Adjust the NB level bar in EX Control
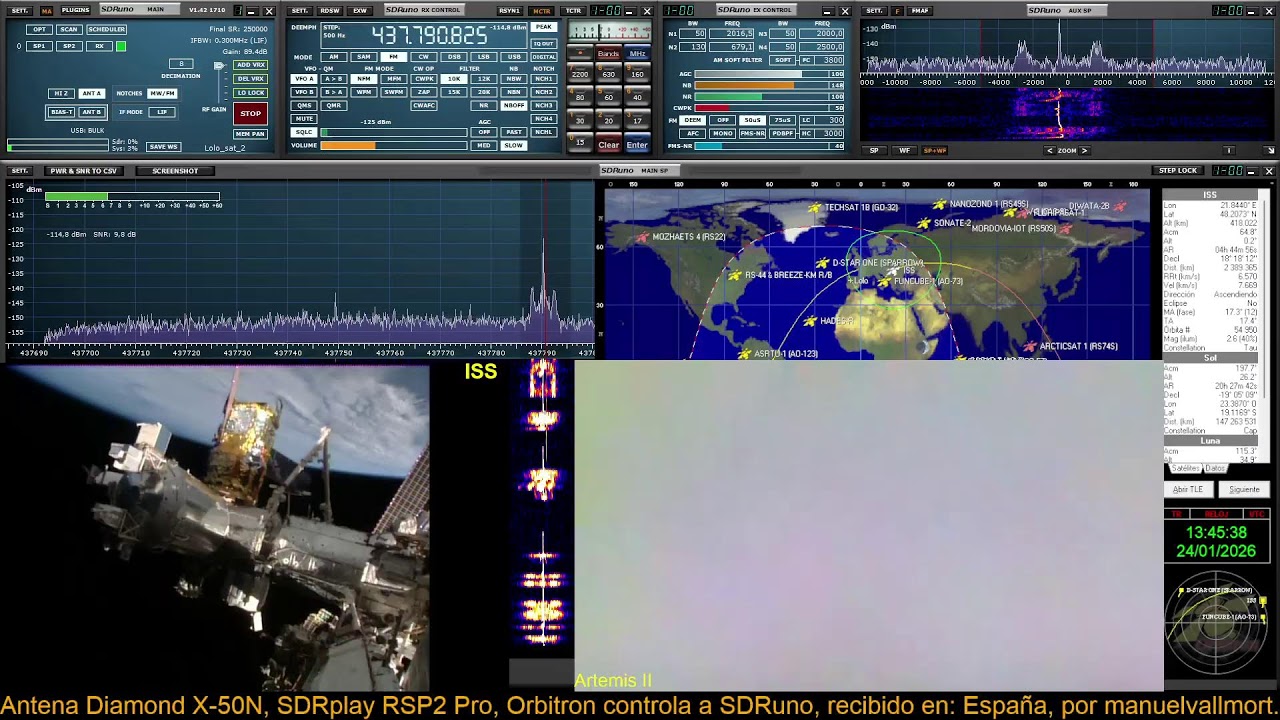1280x720 pixels. click(x=769, y=85)
